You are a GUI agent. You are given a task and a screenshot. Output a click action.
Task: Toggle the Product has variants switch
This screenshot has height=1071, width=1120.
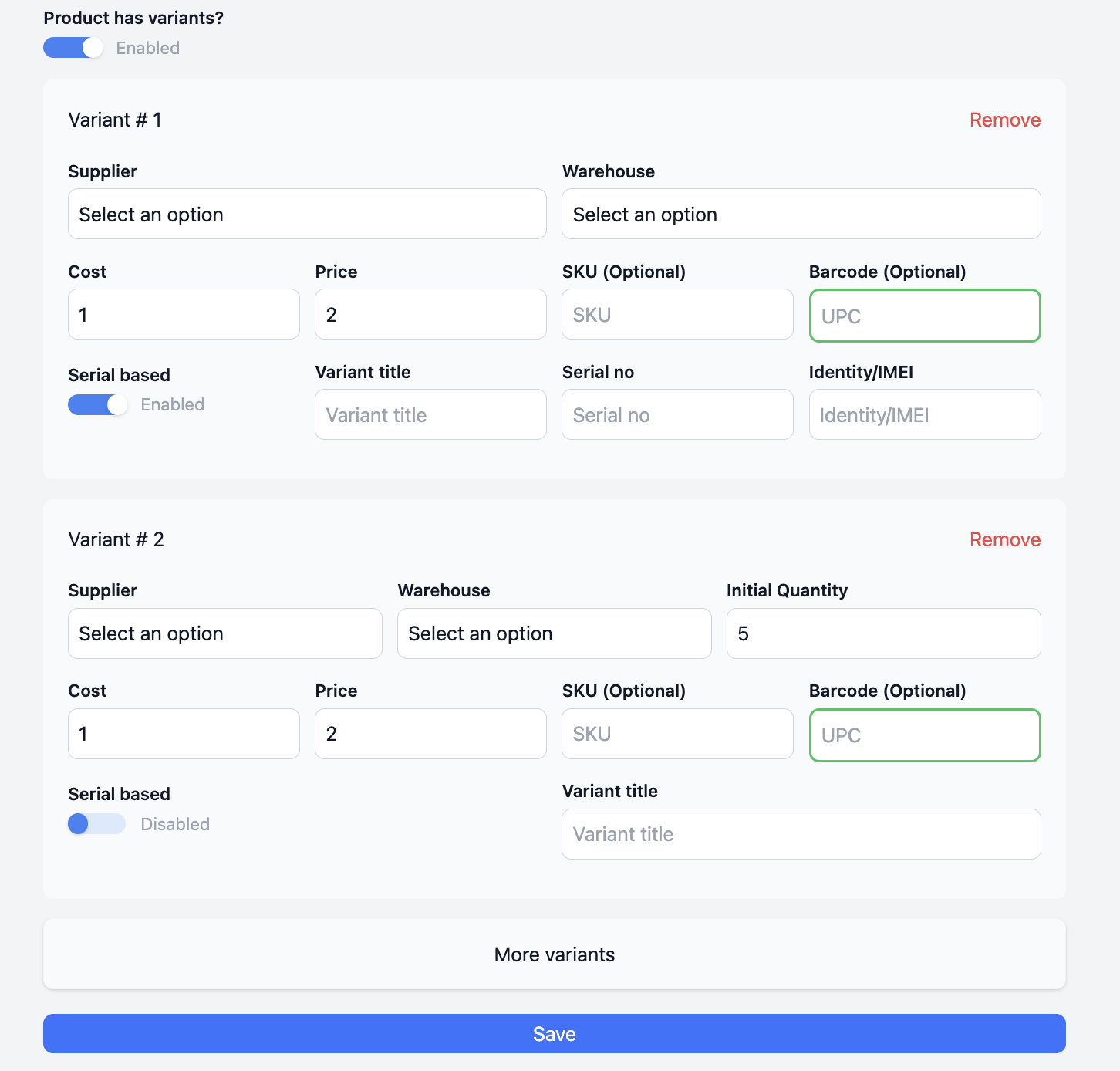coord(73,48)
